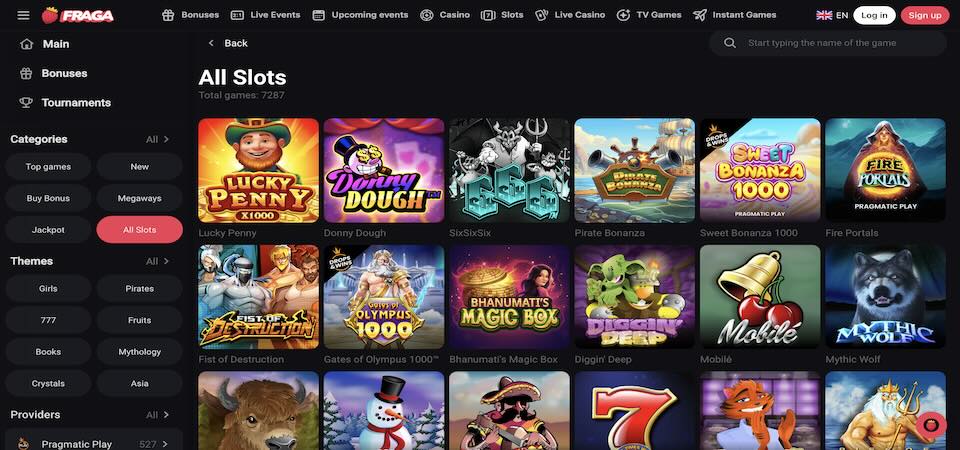
Task: Click the Live Events scoreboard icon
Action: point(238,15)
